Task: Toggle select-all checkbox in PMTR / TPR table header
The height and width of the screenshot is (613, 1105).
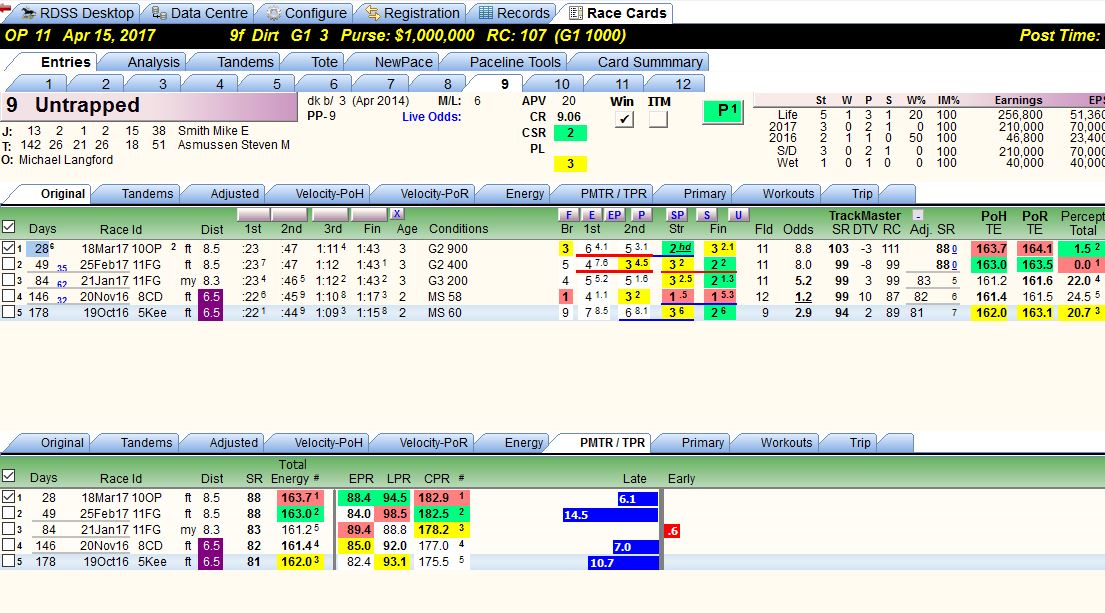Action: (x=8, y=476)
